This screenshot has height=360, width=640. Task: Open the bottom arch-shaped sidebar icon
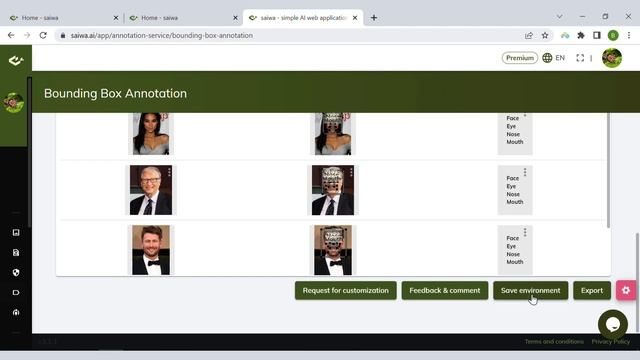pyautogui.click(x=16, y=312)
